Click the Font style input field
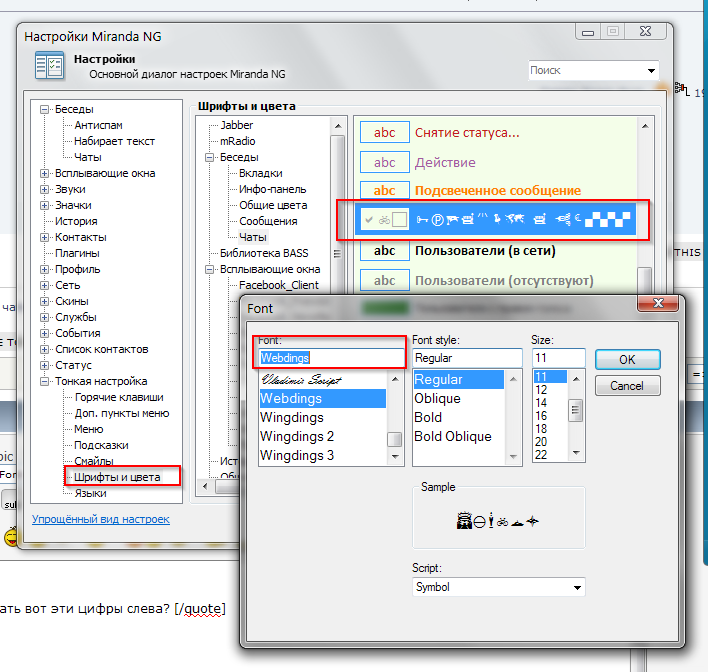Screen dimensions: 708x672 coord(467,358)
